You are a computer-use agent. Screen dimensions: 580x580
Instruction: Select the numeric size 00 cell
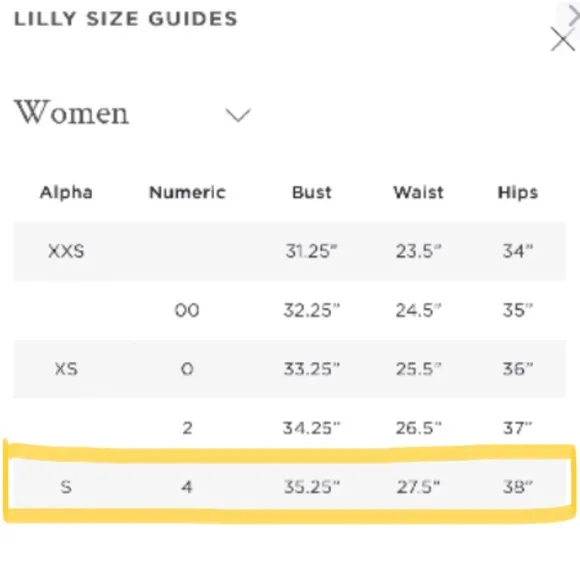click(x=187, y=310)
